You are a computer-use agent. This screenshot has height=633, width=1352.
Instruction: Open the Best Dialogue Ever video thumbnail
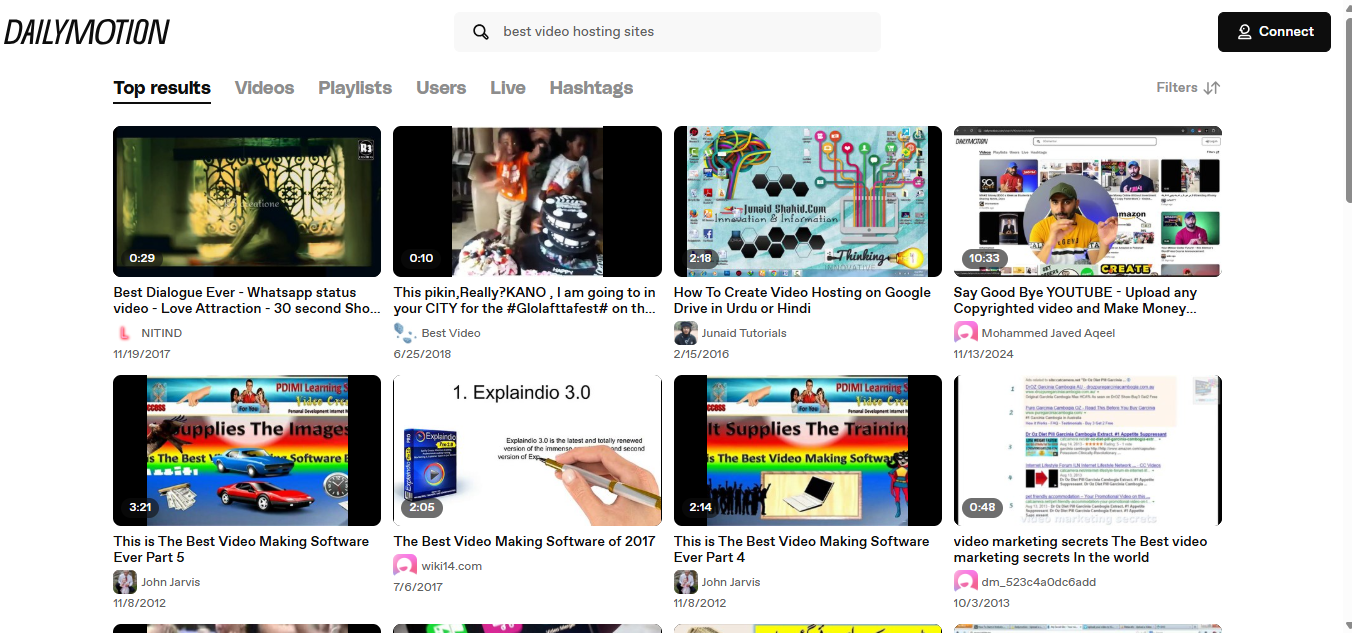(247, 201)
